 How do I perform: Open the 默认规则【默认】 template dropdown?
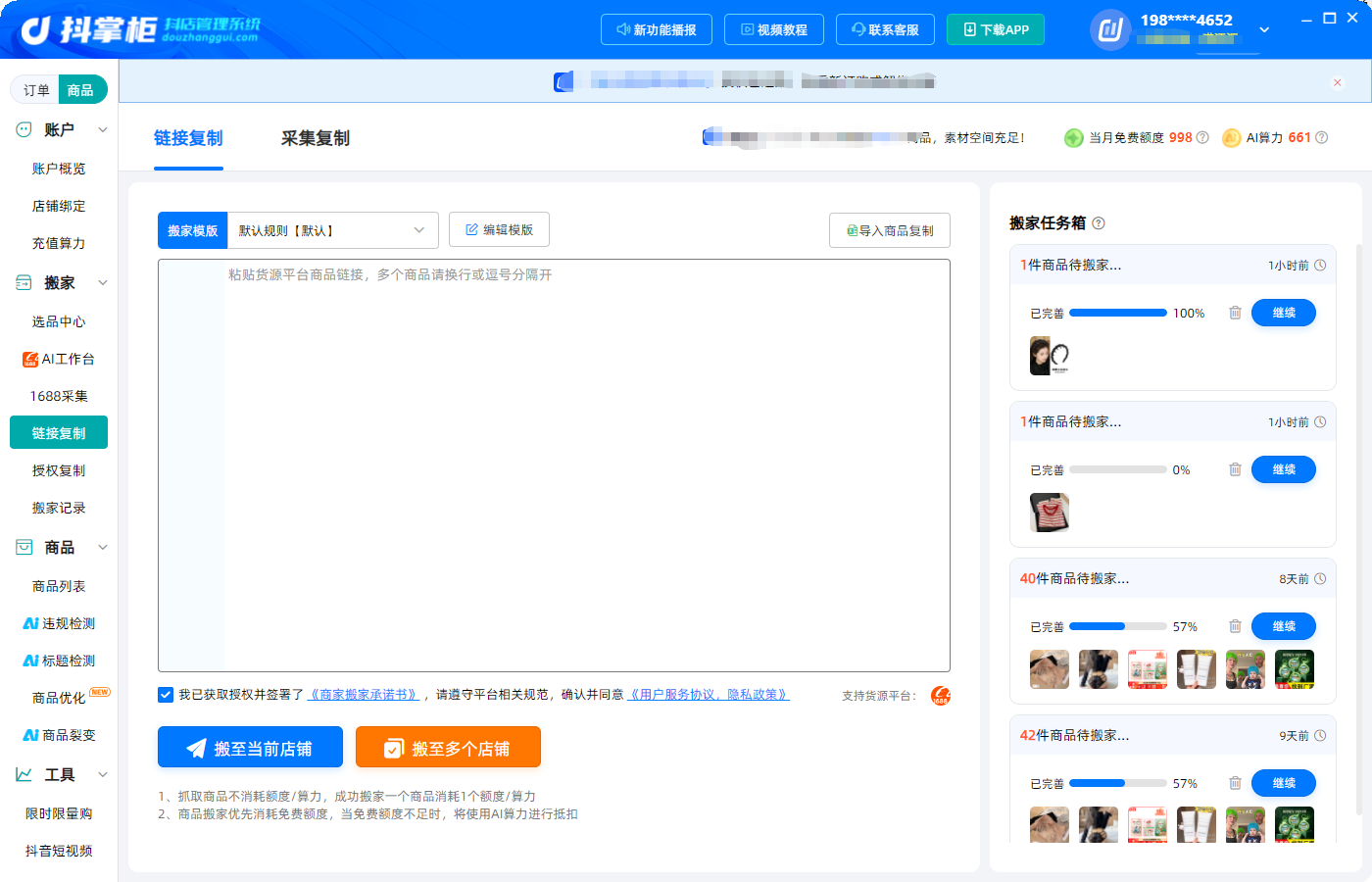coord(333,230)
